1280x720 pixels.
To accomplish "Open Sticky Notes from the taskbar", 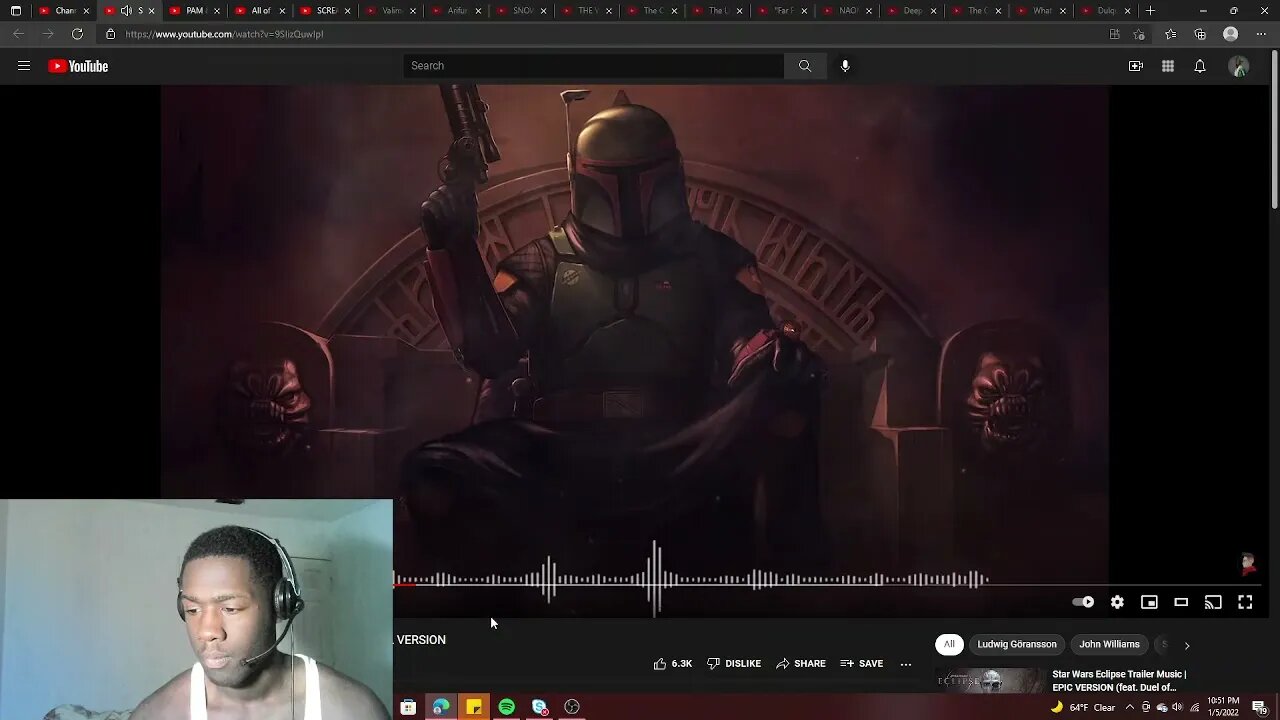I will click(x=474, y=707).
